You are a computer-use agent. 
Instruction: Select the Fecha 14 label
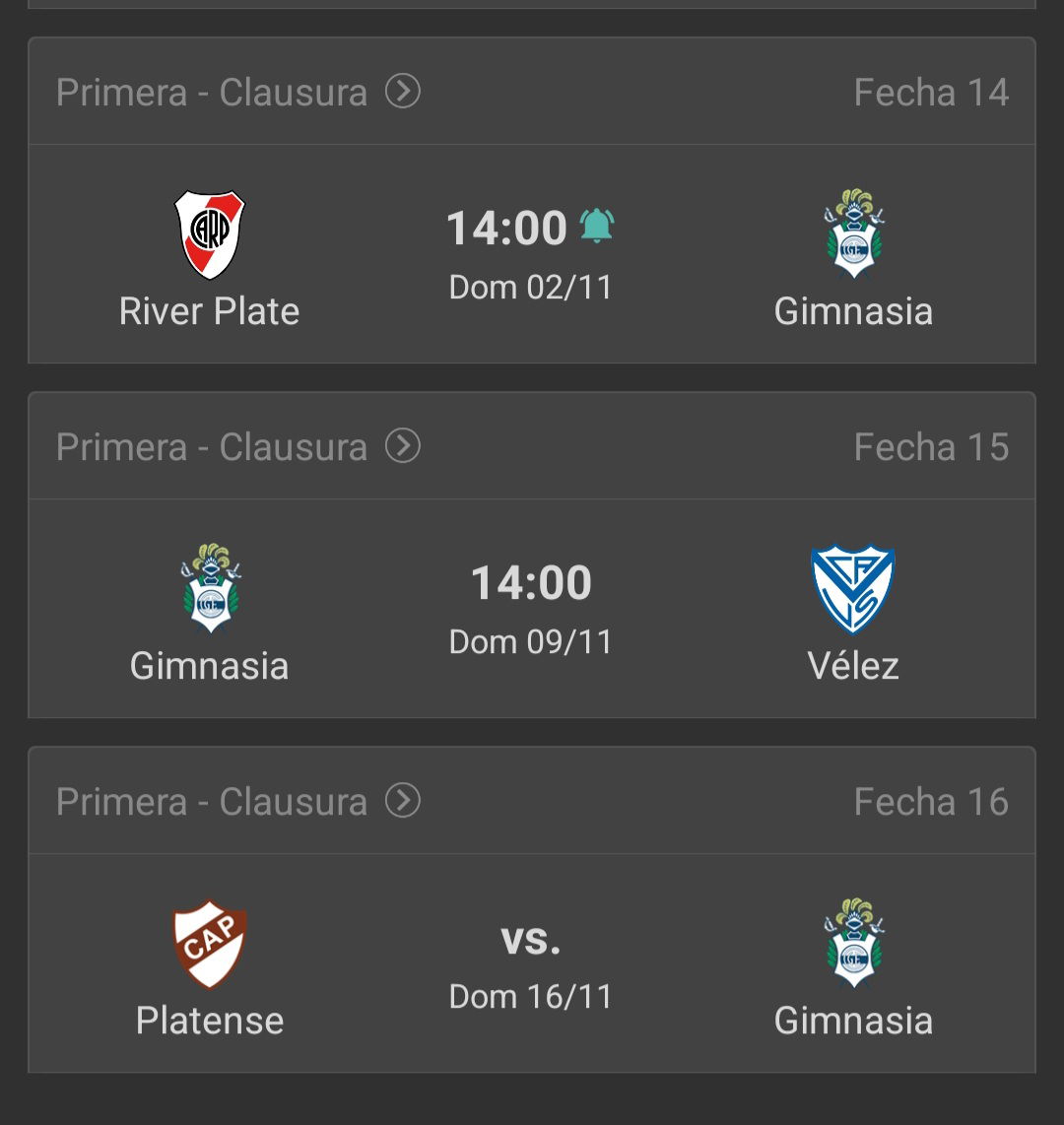[x=931, y=93]
